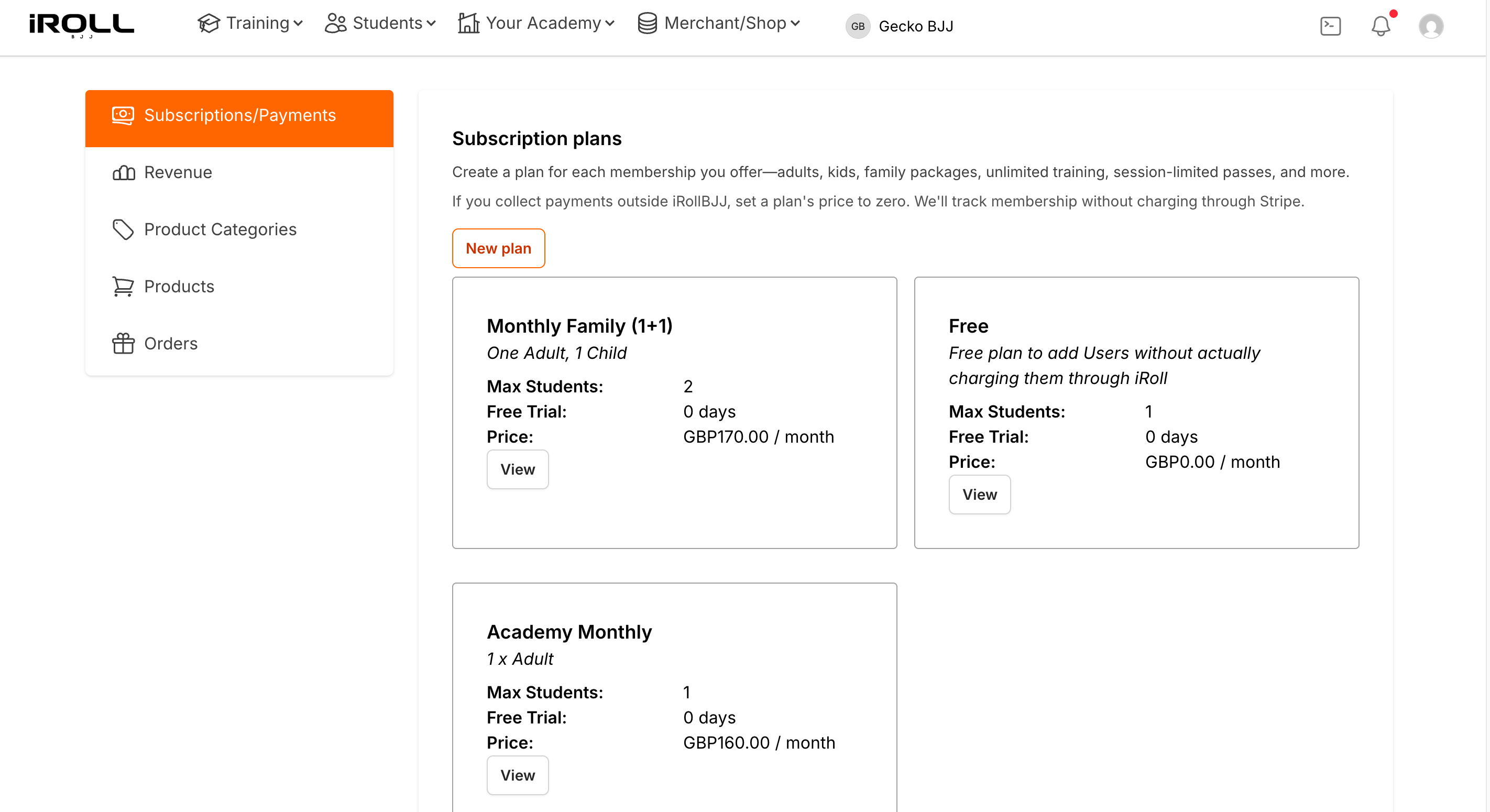
Task: Click the Subscriptions/Payments money icon
Action: [123, 115]
